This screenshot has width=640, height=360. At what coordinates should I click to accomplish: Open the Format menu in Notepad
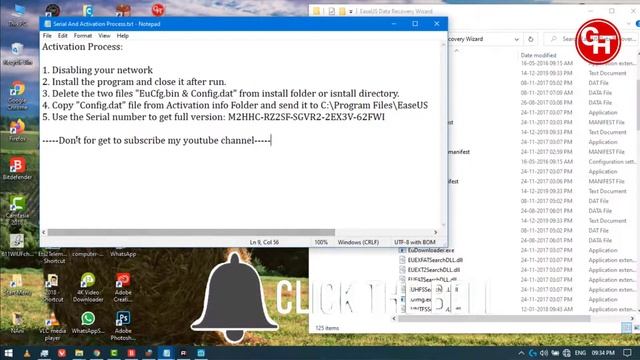pos(83,36)
